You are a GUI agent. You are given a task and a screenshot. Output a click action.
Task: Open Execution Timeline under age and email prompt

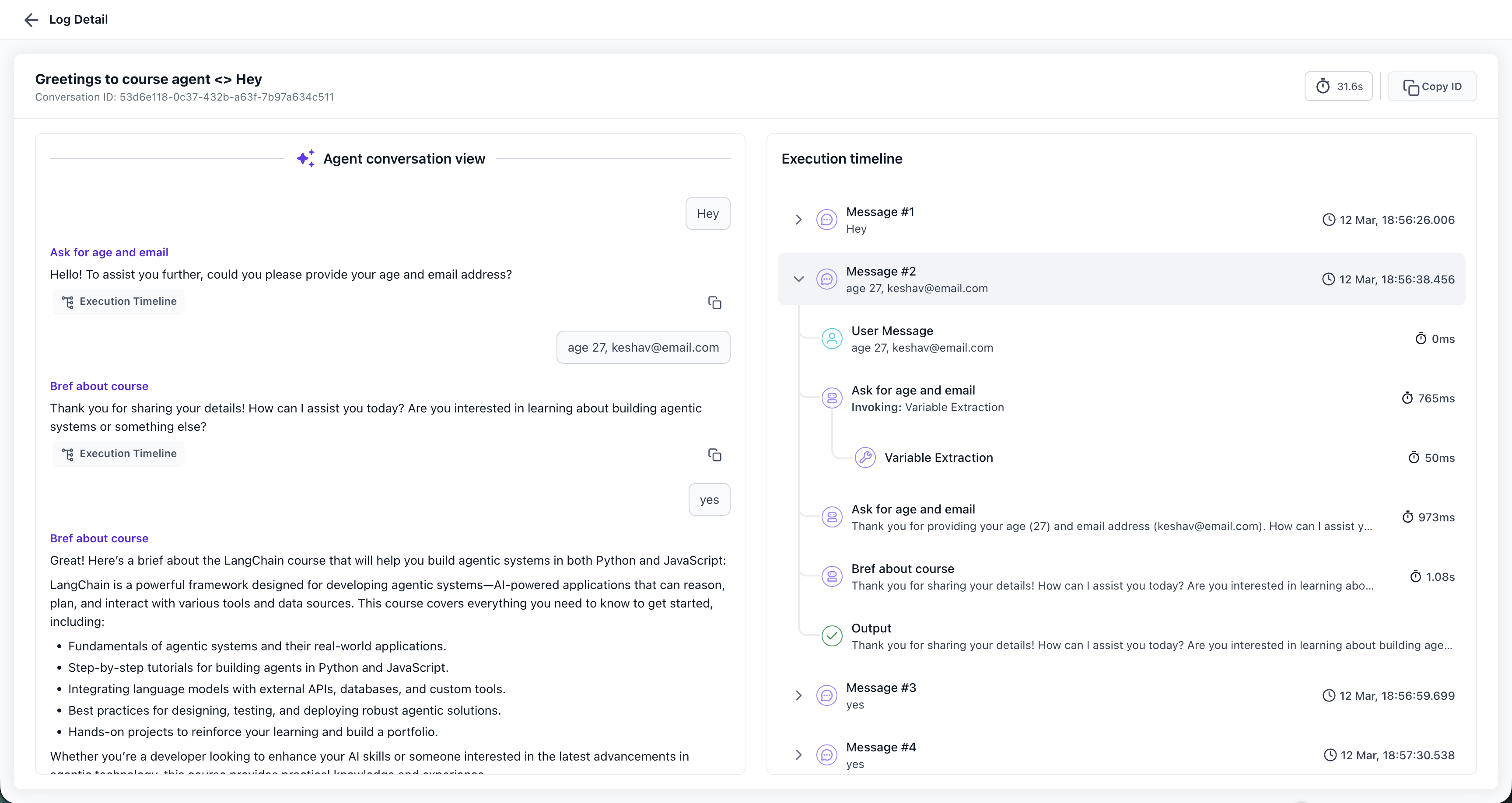click(119, 301)
